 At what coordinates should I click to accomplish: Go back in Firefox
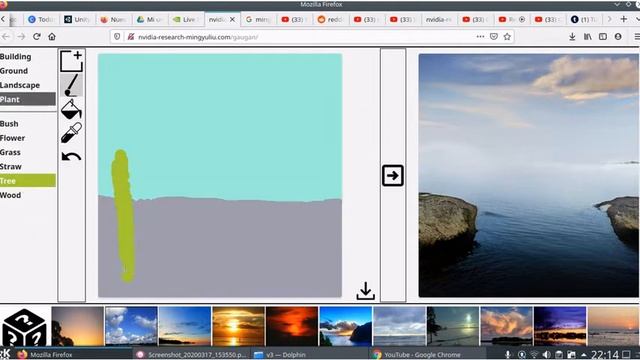(6, 36)
